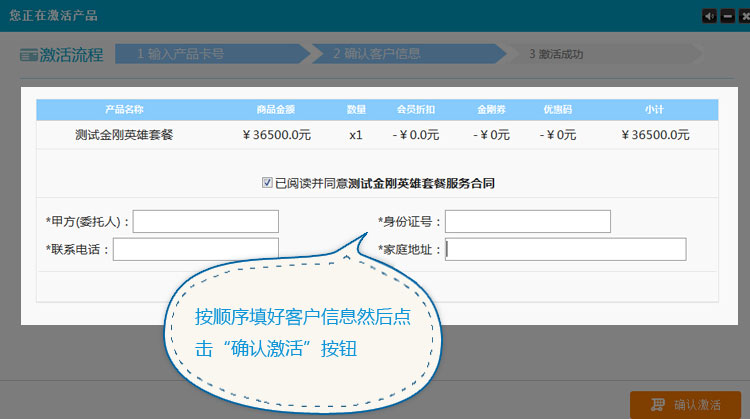Go to step 1 输入产品卡号

(180, 54)
